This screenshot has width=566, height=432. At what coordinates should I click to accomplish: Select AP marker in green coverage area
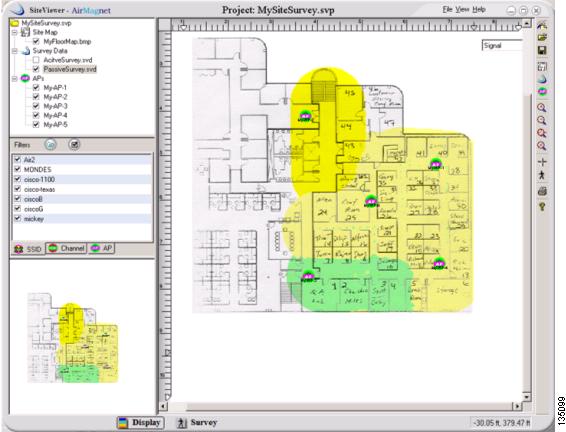pos(308,276)
